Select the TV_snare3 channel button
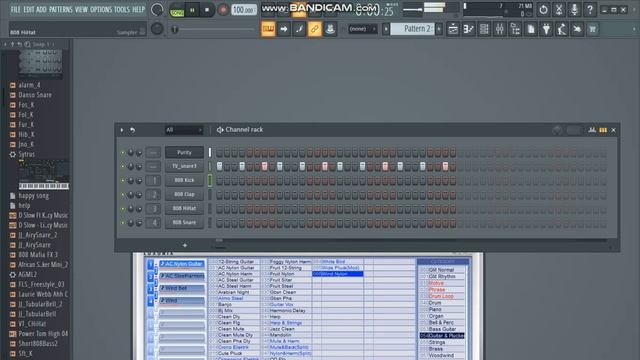The width and height of the screenshot is (640, 360). (x=184, y=166)
